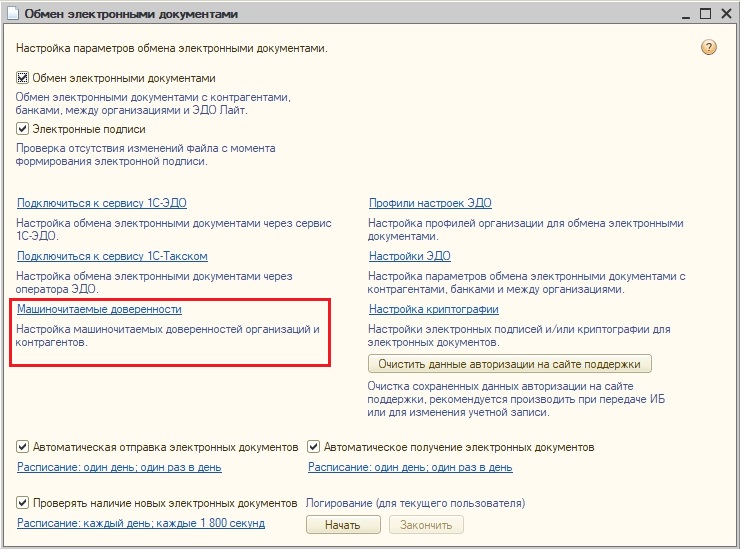Image resolution: width=740 pixels, height=549 pixels.
Task: Minimize the Обмен электронными документами window
Action: point(686,15)
